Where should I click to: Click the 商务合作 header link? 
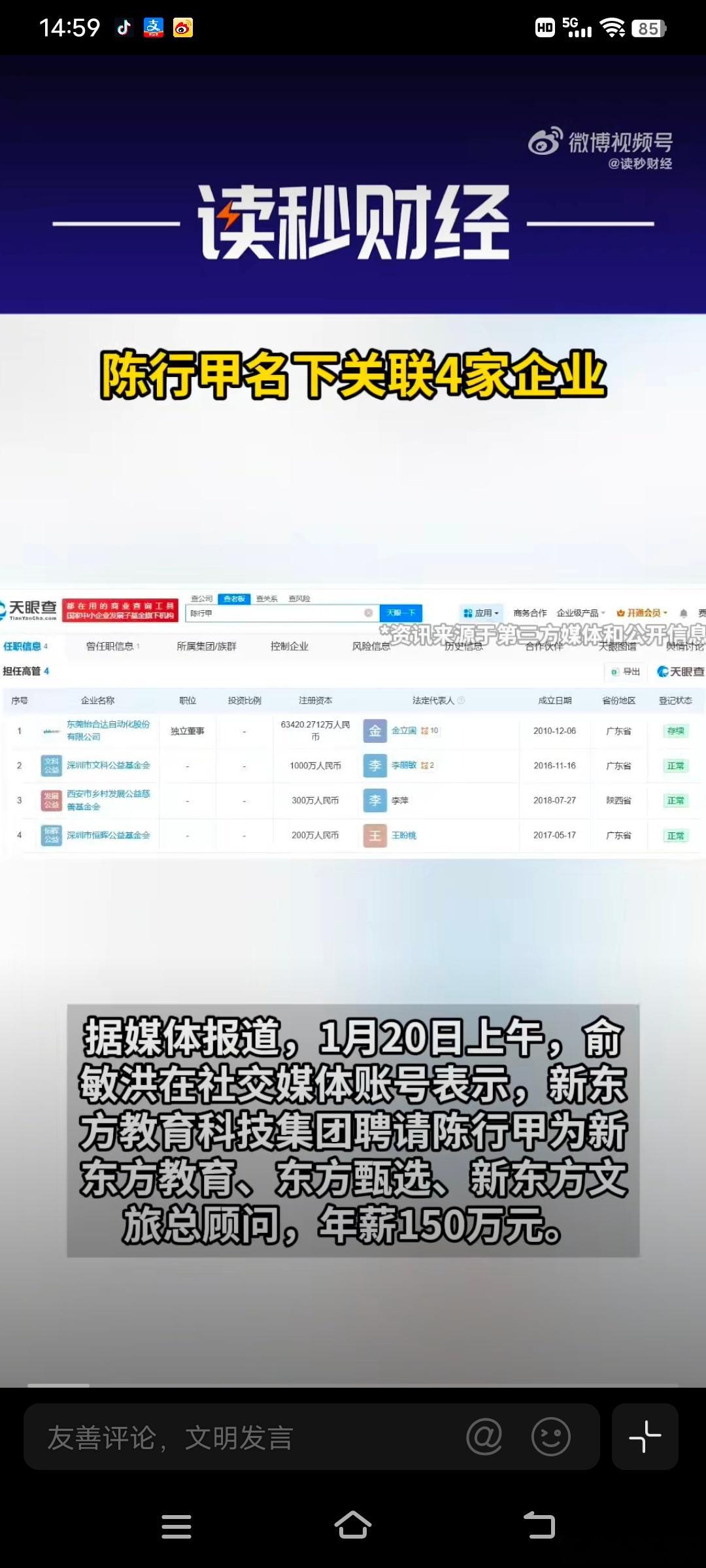click(x=529, y=613)
